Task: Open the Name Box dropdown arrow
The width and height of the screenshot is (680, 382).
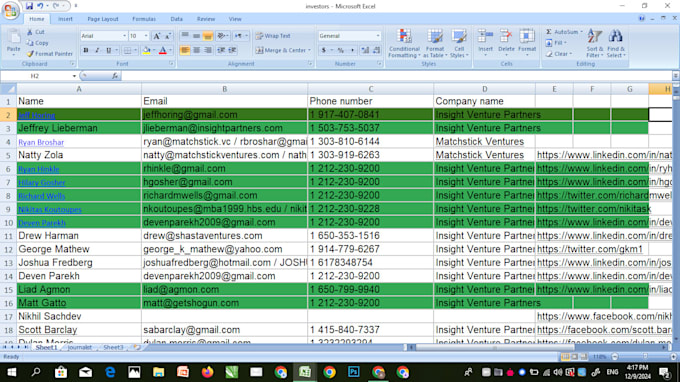Action: [74, 76]
